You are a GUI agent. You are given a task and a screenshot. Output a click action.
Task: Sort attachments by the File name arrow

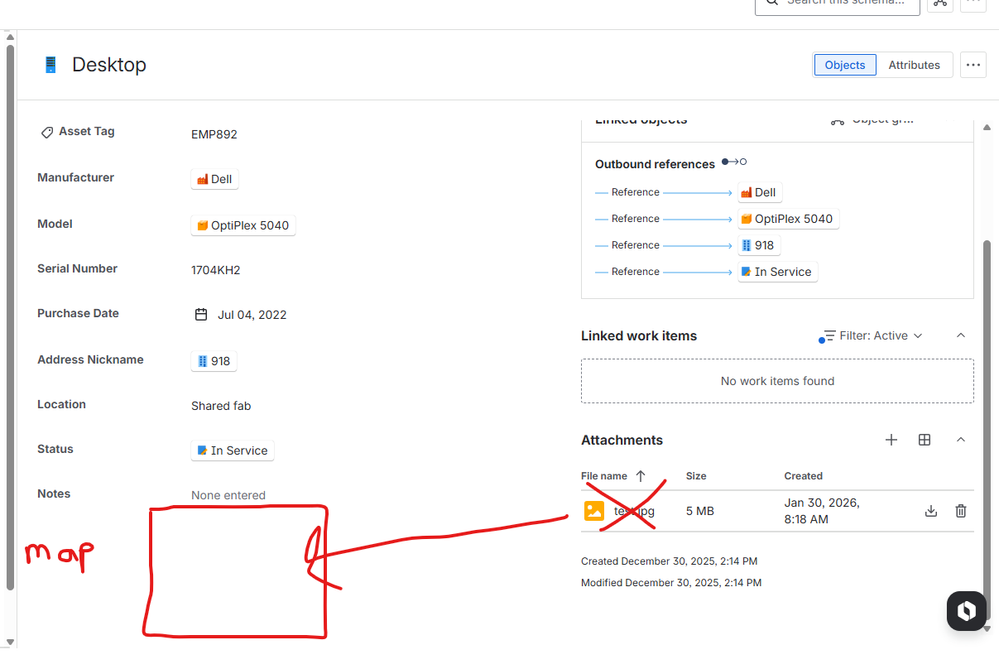641,476
